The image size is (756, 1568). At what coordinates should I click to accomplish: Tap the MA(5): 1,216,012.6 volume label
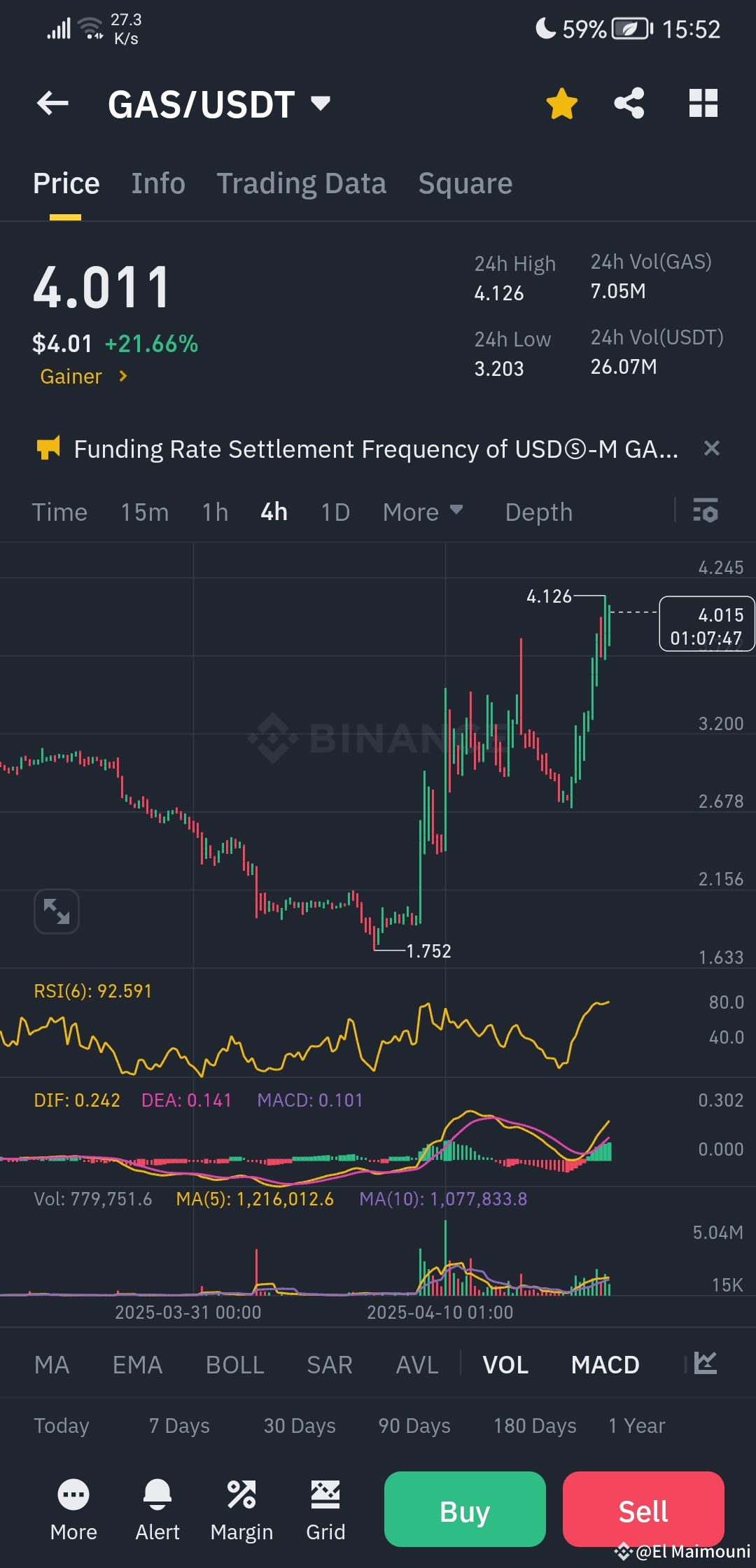point(255,1199)
